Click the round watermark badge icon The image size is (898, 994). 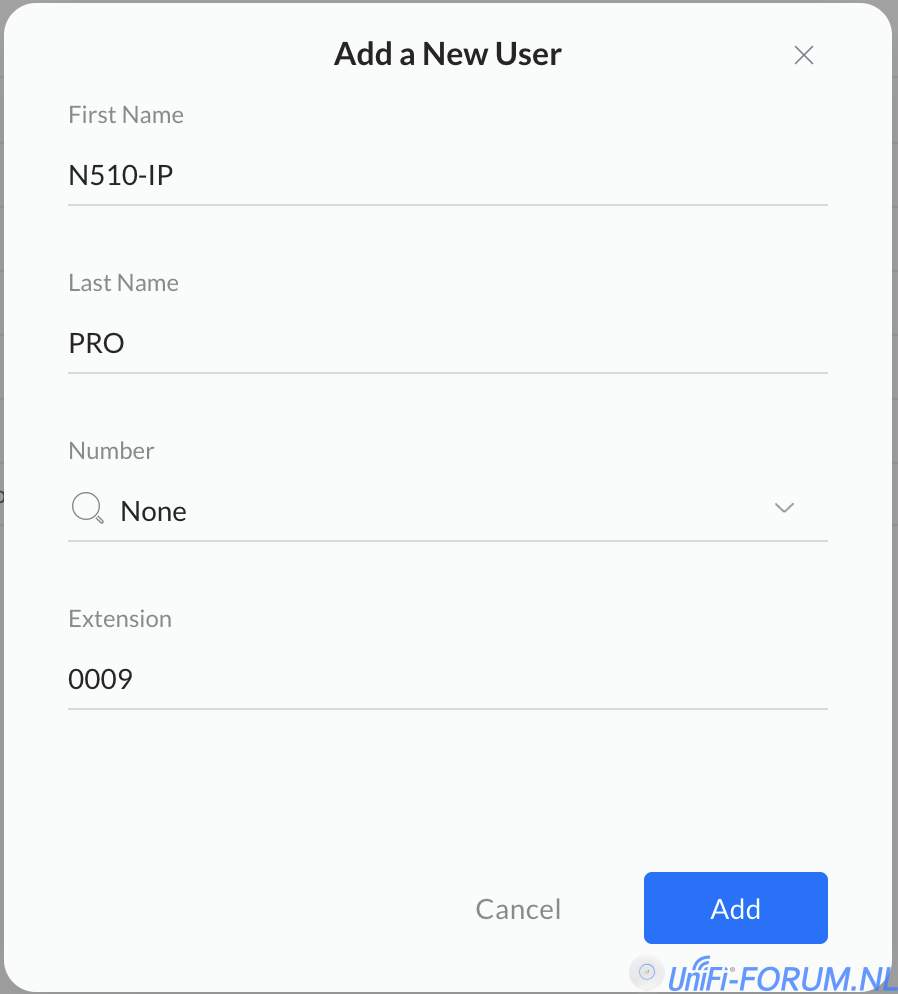646,971
